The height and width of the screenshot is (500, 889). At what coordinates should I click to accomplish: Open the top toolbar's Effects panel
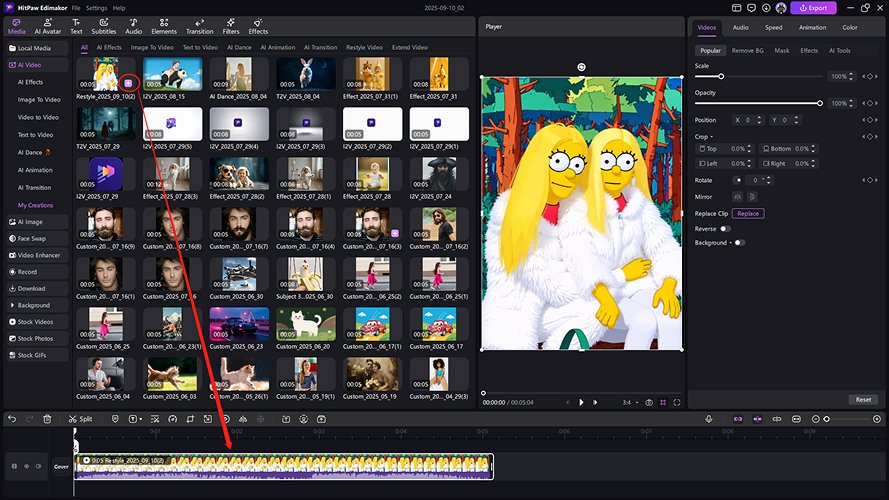[258, 26]
